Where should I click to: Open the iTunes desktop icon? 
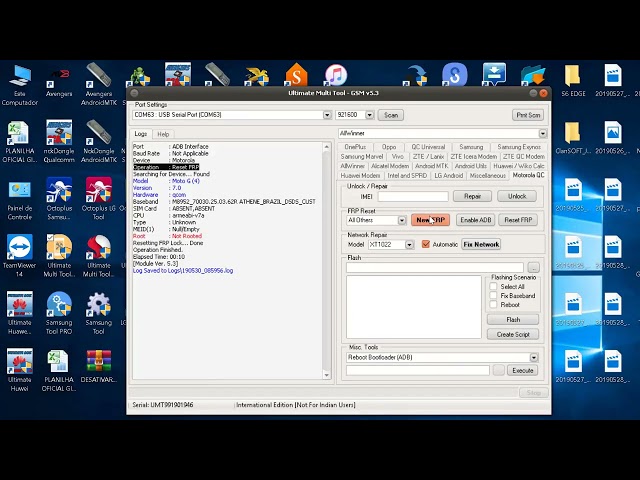tap(336, 75)
